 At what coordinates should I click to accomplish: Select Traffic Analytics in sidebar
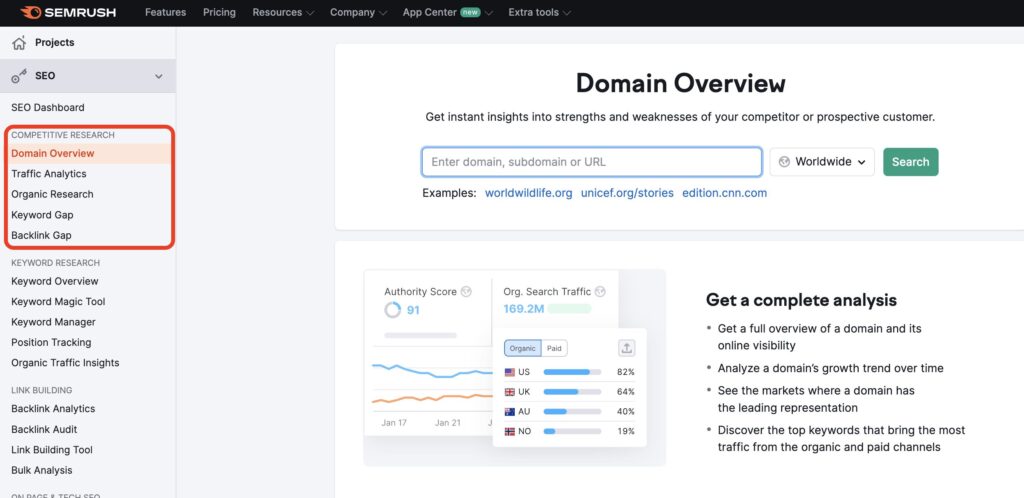[x=49, y=174]
